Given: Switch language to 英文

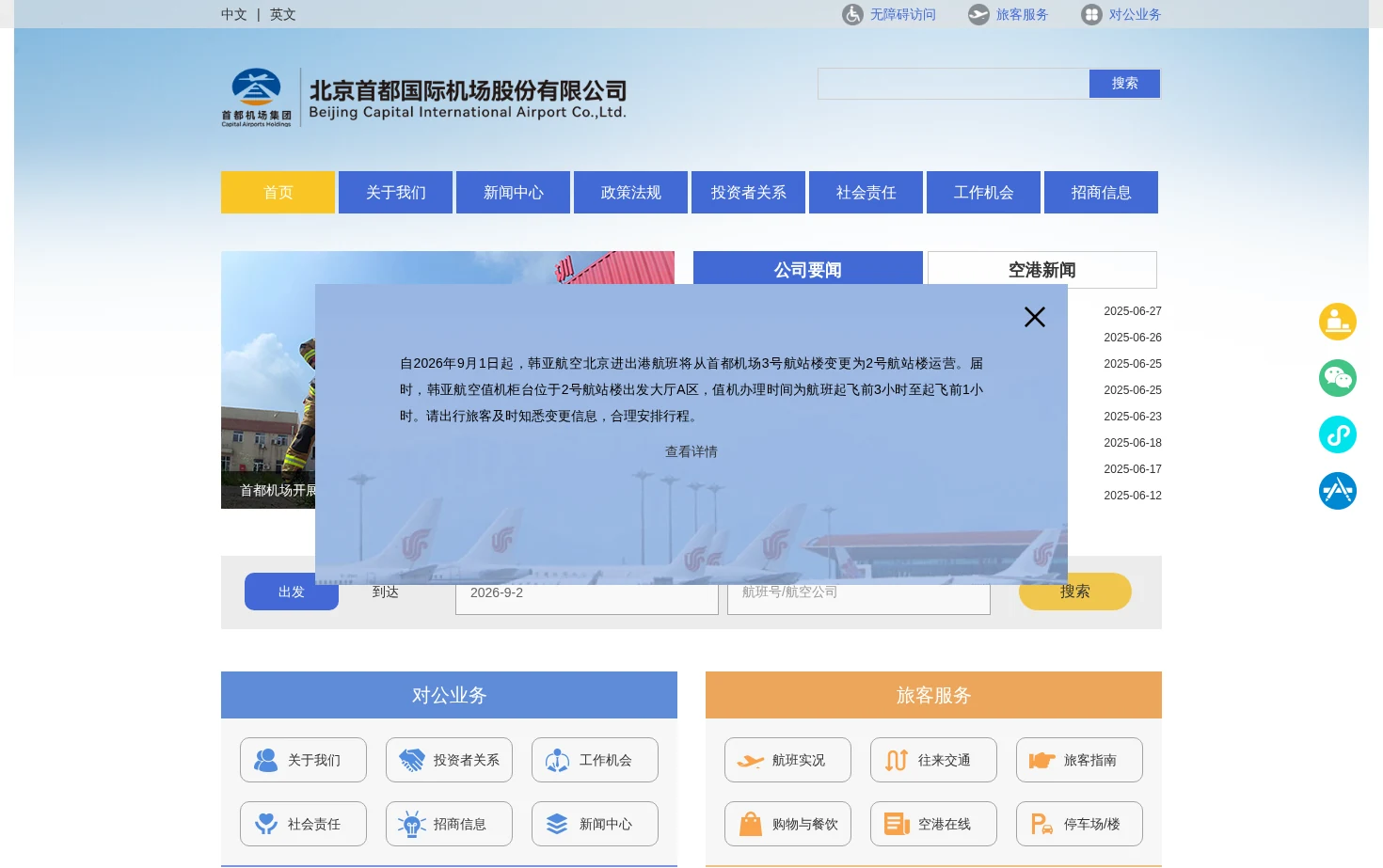Looking at the screenshot, I should coord(283,14).
